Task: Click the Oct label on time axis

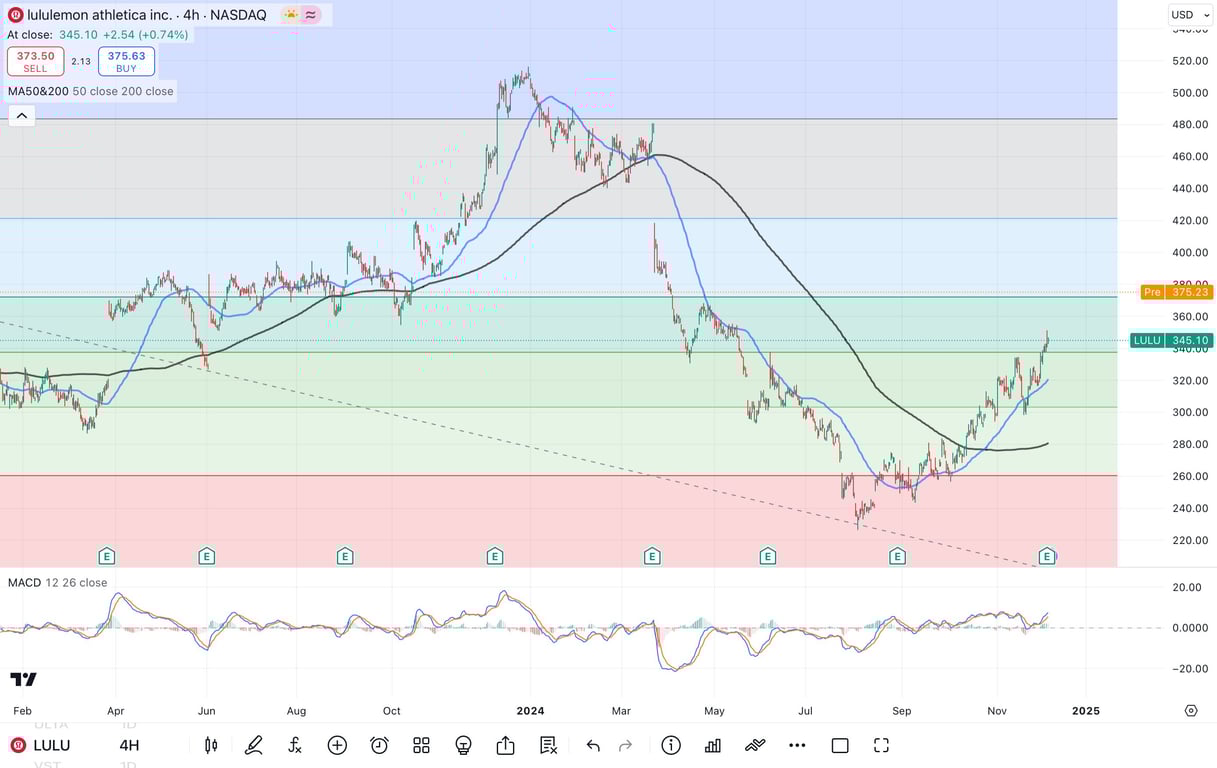Action: 391,711
